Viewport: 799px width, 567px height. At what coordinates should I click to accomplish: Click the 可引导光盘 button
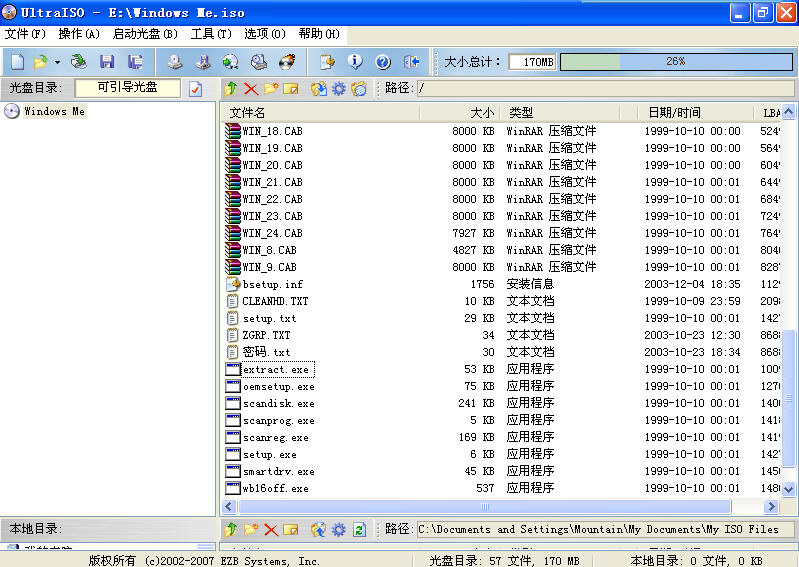(x=127, y=88)
